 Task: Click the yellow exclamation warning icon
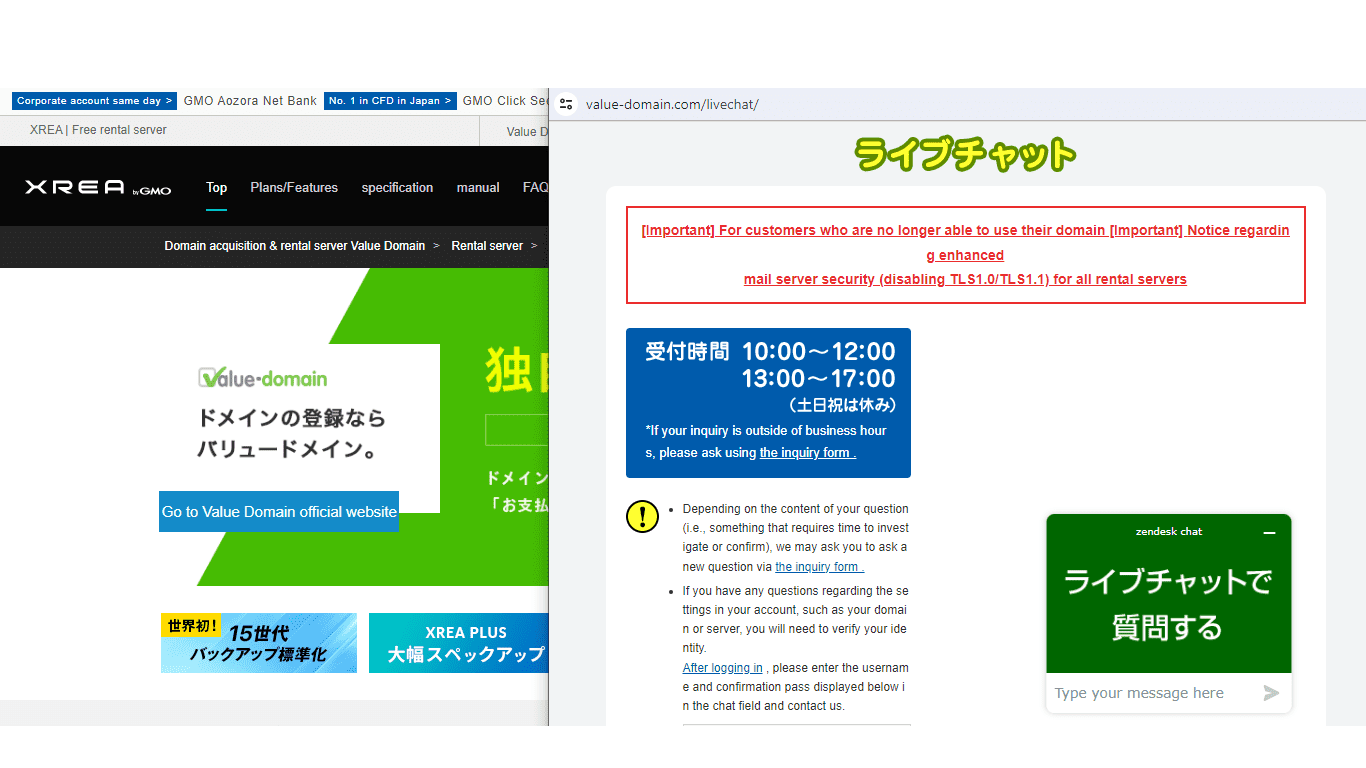(641, 516)
